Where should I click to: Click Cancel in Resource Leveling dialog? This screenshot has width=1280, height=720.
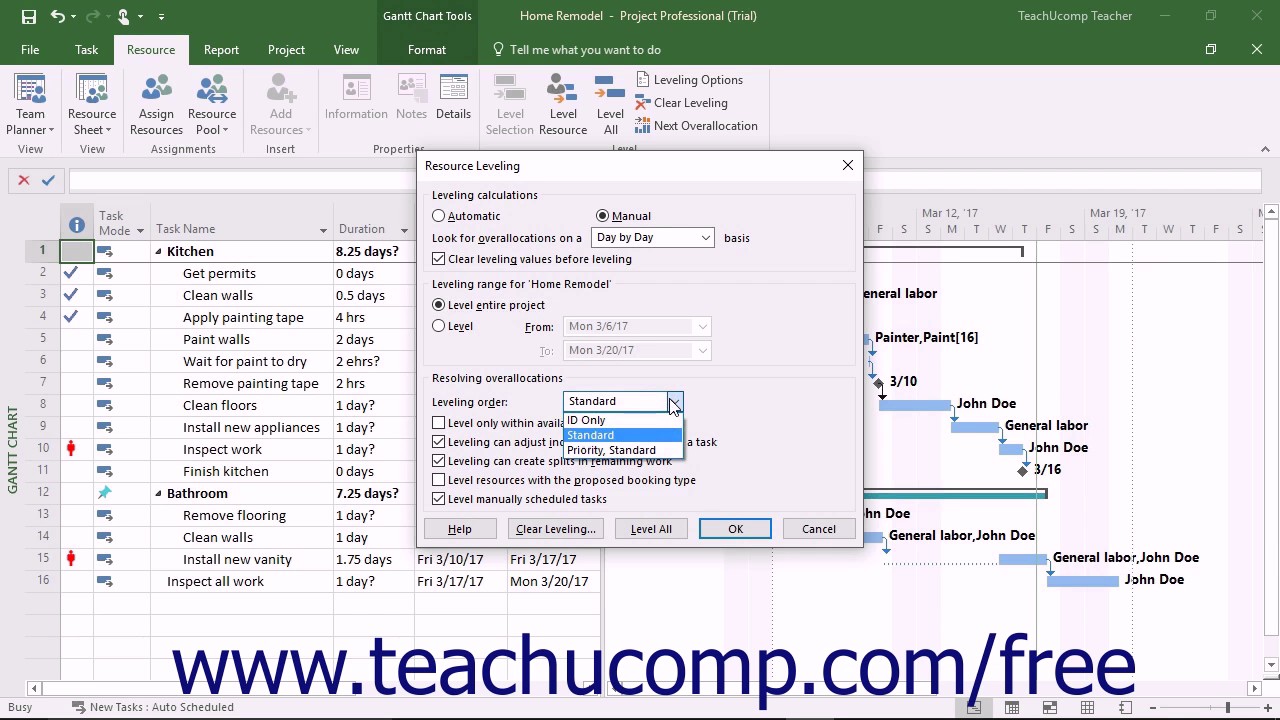click(819, 529)
